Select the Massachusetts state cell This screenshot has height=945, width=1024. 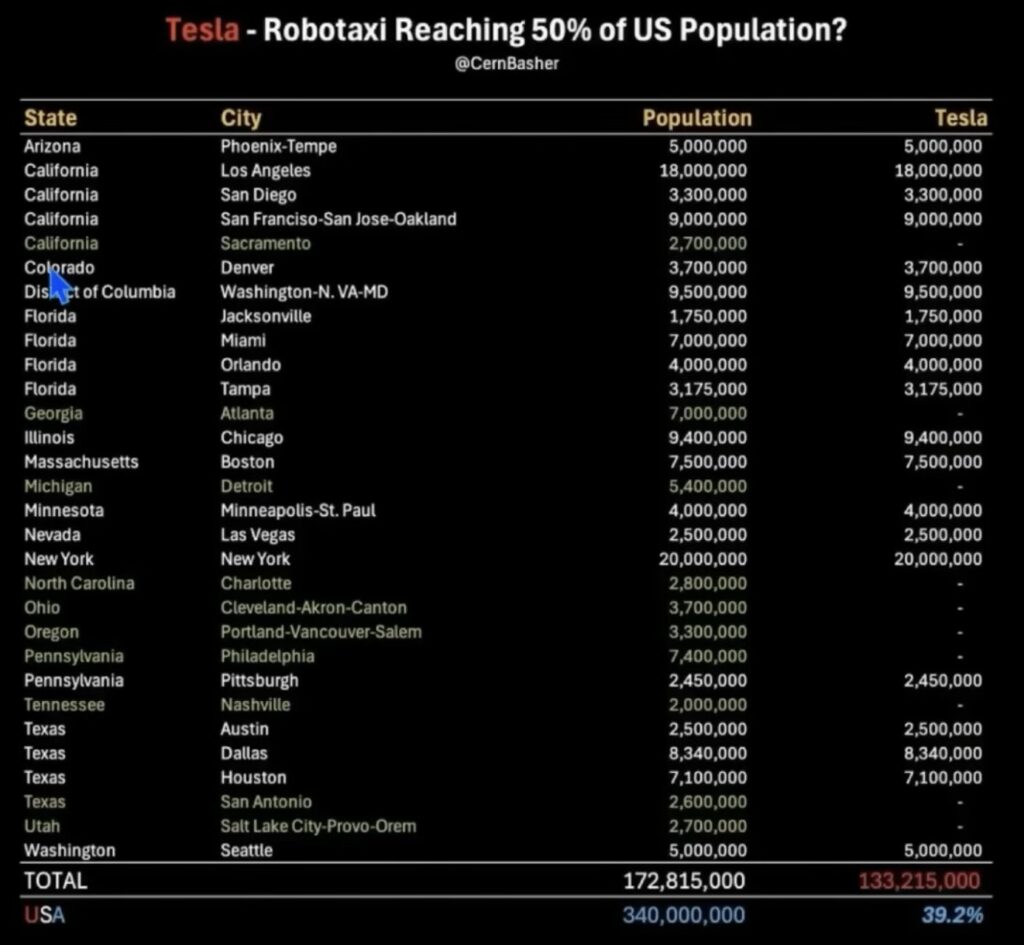(x=81, y=462)
